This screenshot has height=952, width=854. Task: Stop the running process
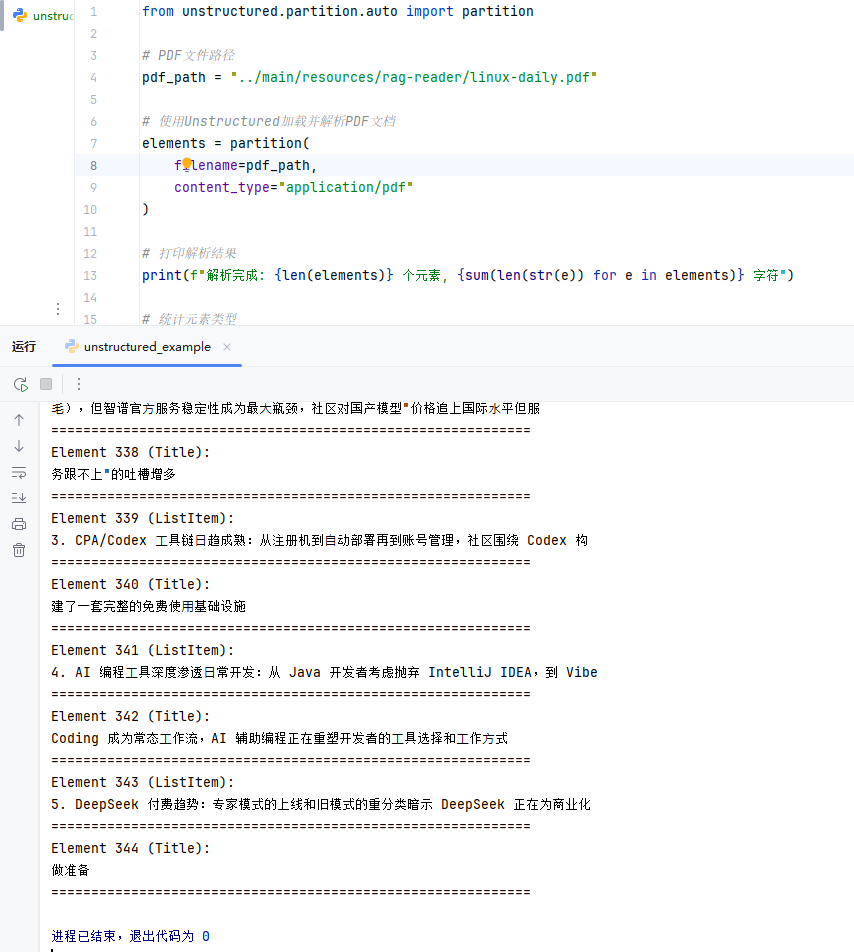(x=45, y=383)
